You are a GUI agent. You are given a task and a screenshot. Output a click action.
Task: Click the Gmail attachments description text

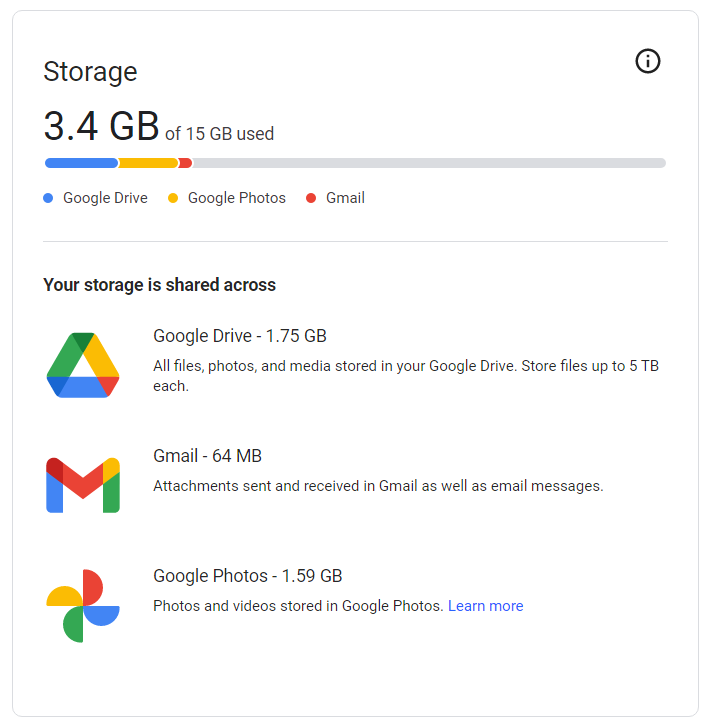point(378,486)
